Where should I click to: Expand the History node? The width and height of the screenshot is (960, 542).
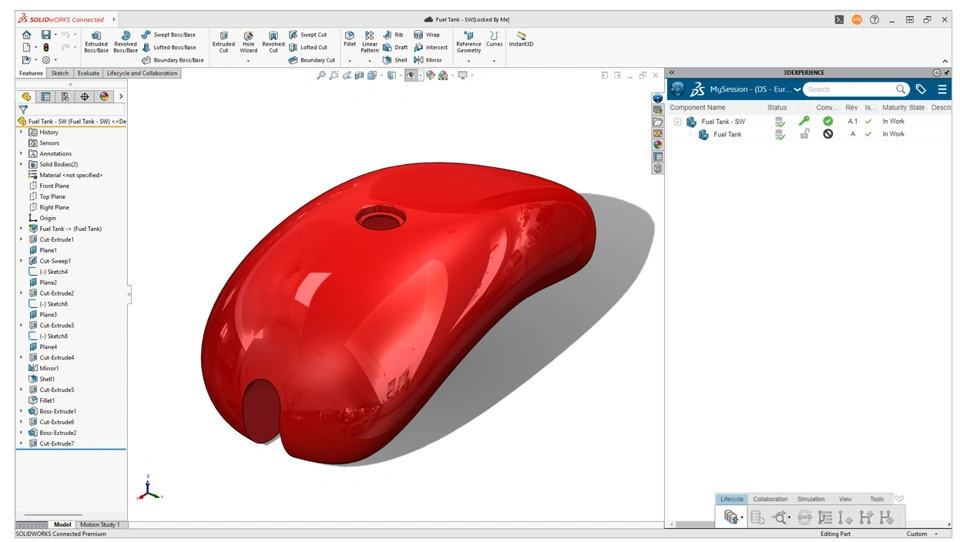(21, 132)
